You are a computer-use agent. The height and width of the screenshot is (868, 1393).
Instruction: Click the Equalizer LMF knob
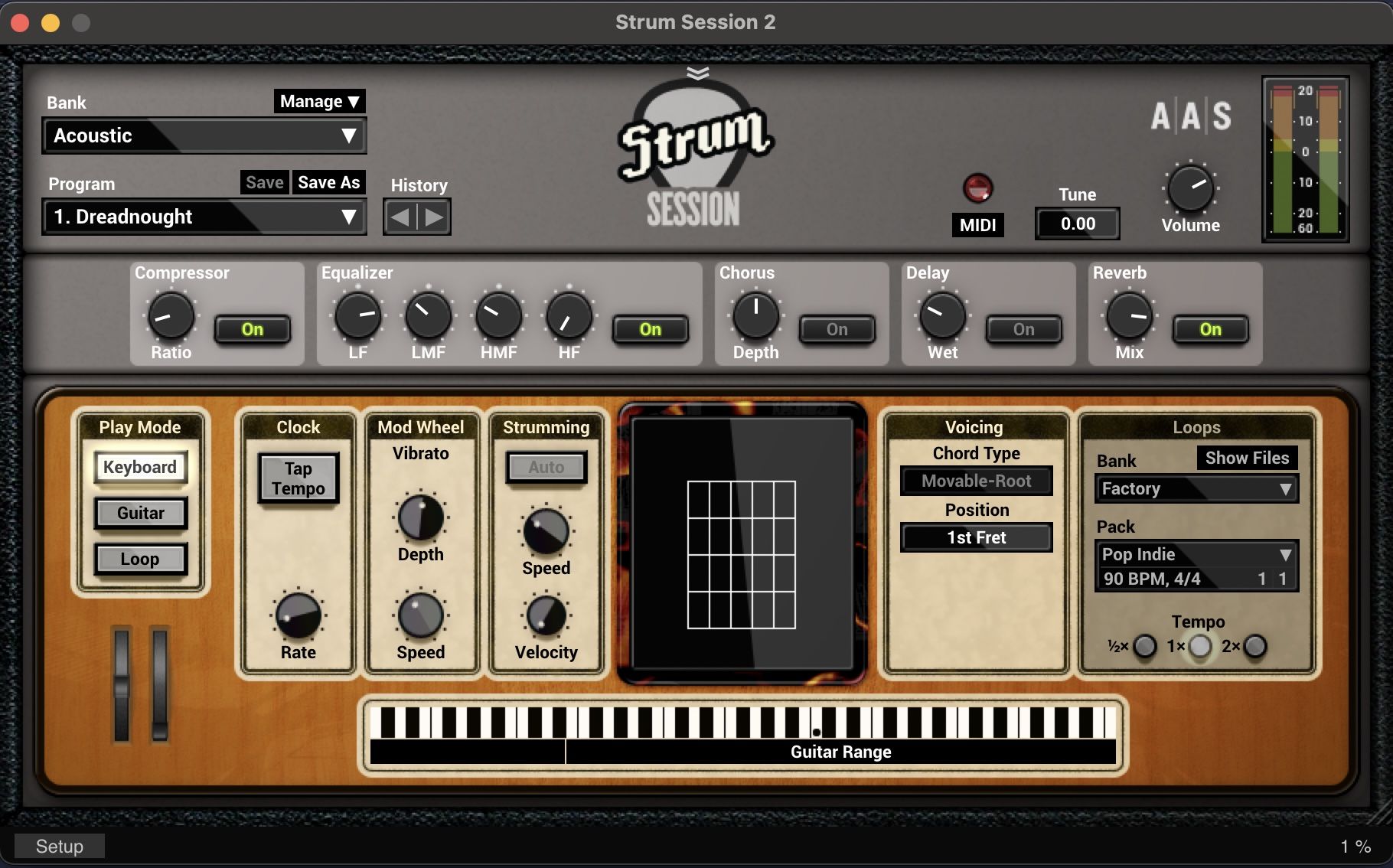click(x=428, y=316)
